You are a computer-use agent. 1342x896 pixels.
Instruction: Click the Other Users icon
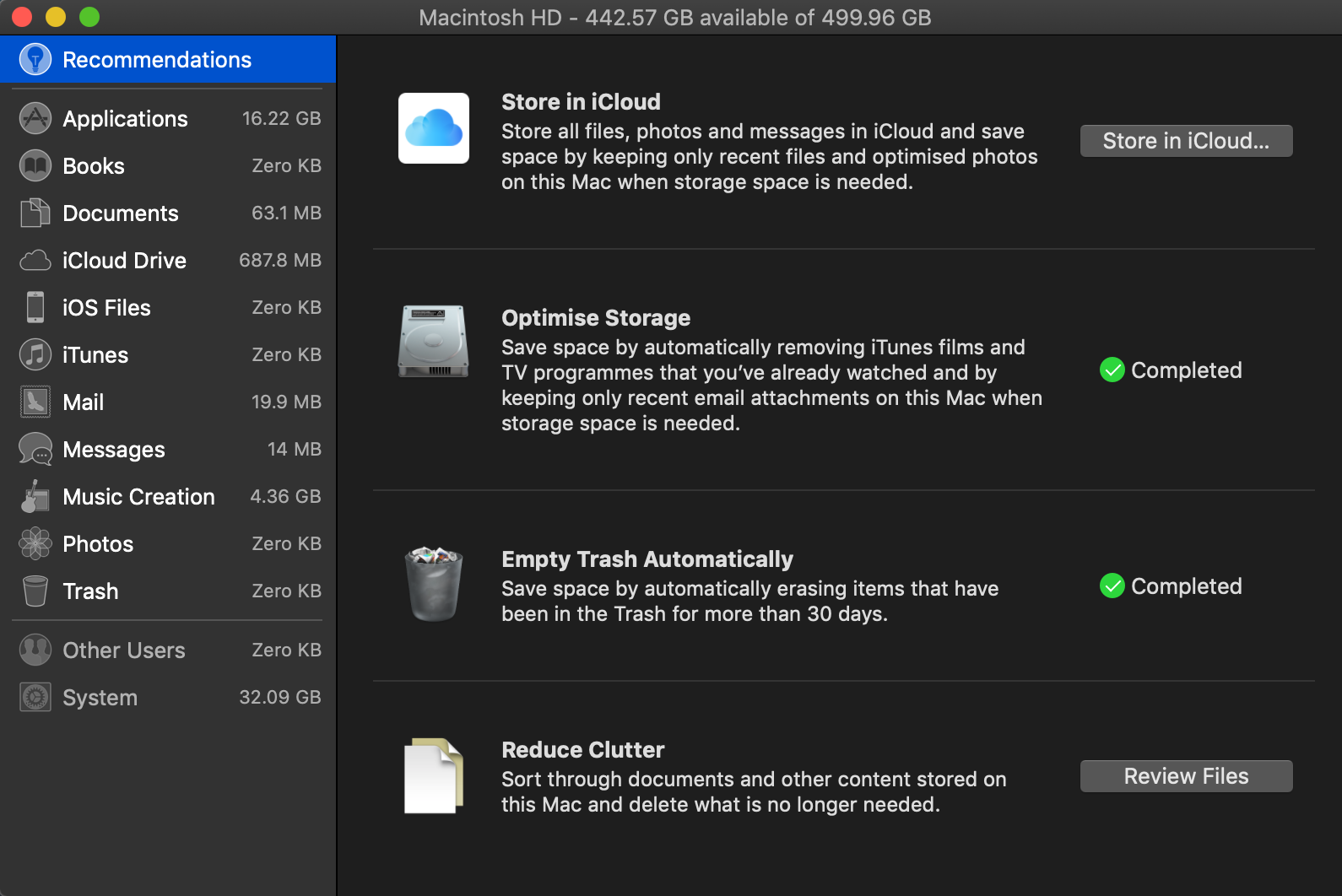(35, 650)
